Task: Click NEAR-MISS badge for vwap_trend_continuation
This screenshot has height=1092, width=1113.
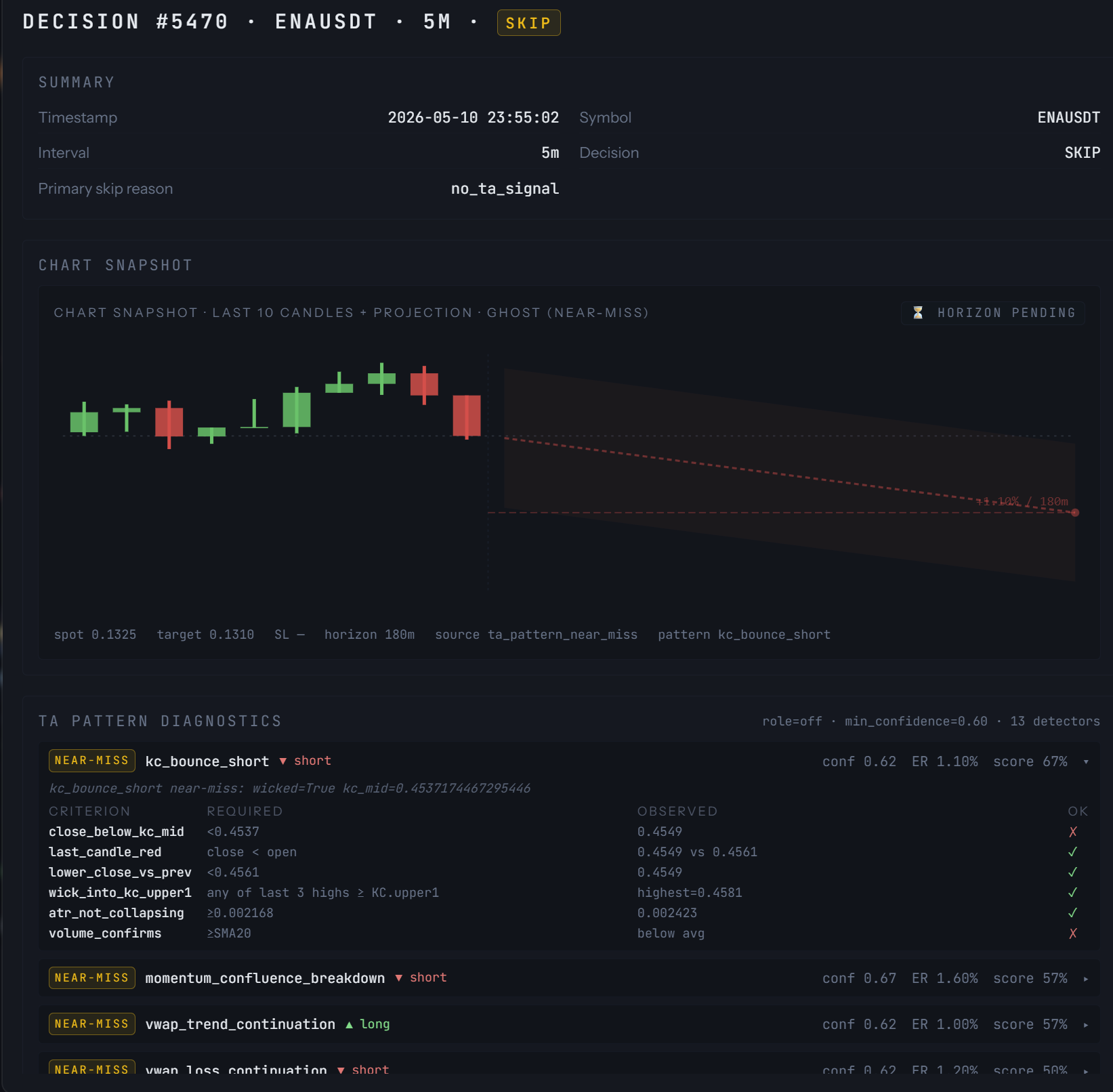Action: (92, 1024)
